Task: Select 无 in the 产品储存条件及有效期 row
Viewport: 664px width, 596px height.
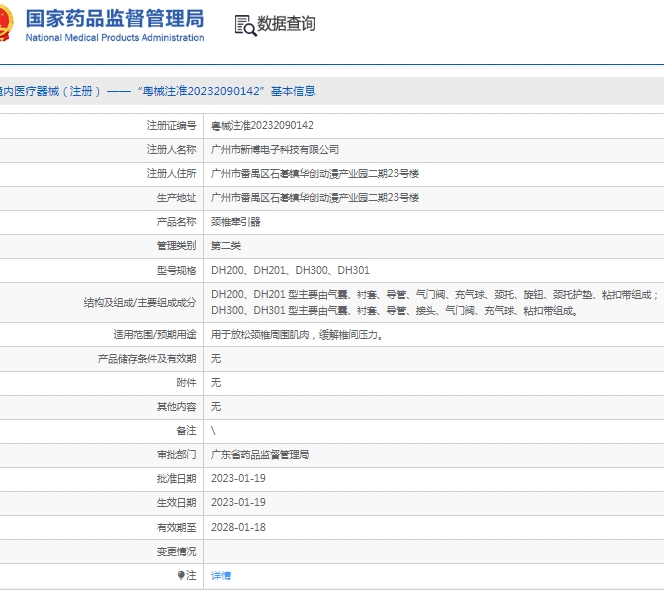Action: (x=216, y=359)
